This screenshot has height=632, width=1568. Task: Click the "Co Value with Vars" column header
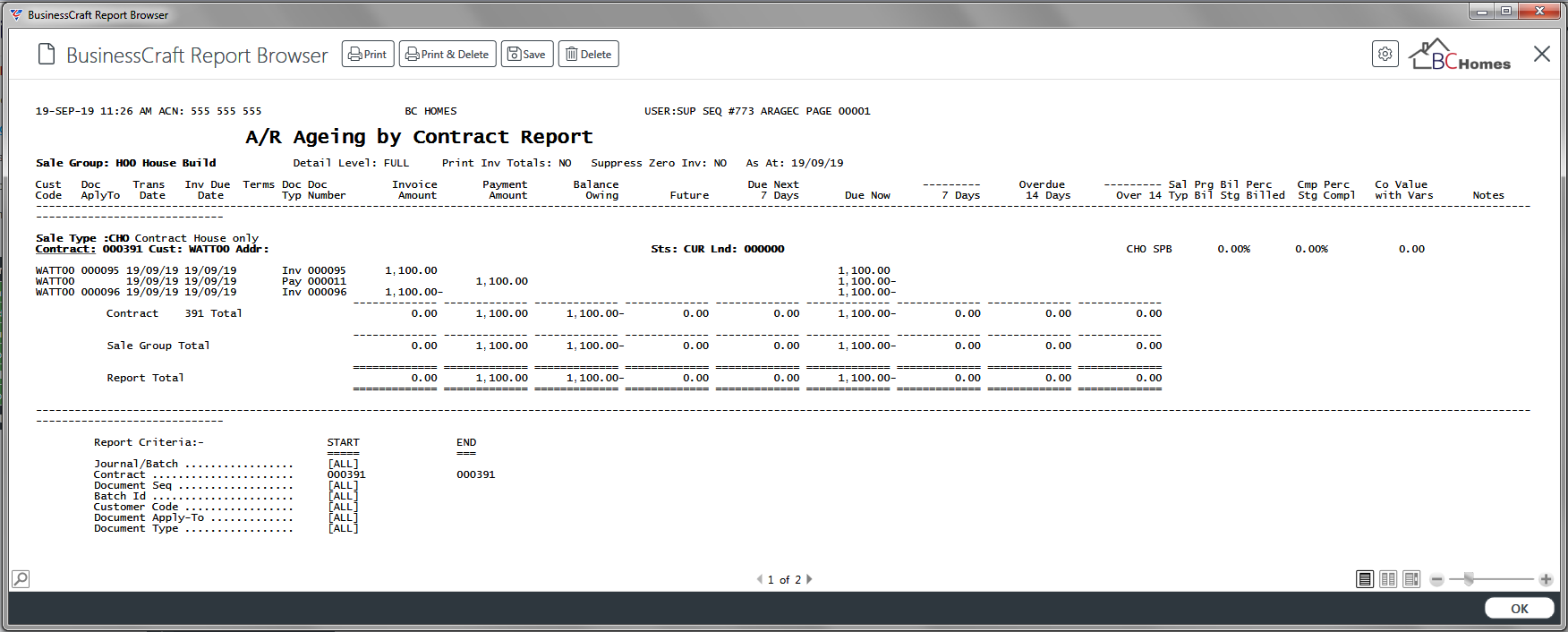coord(1404,190)
